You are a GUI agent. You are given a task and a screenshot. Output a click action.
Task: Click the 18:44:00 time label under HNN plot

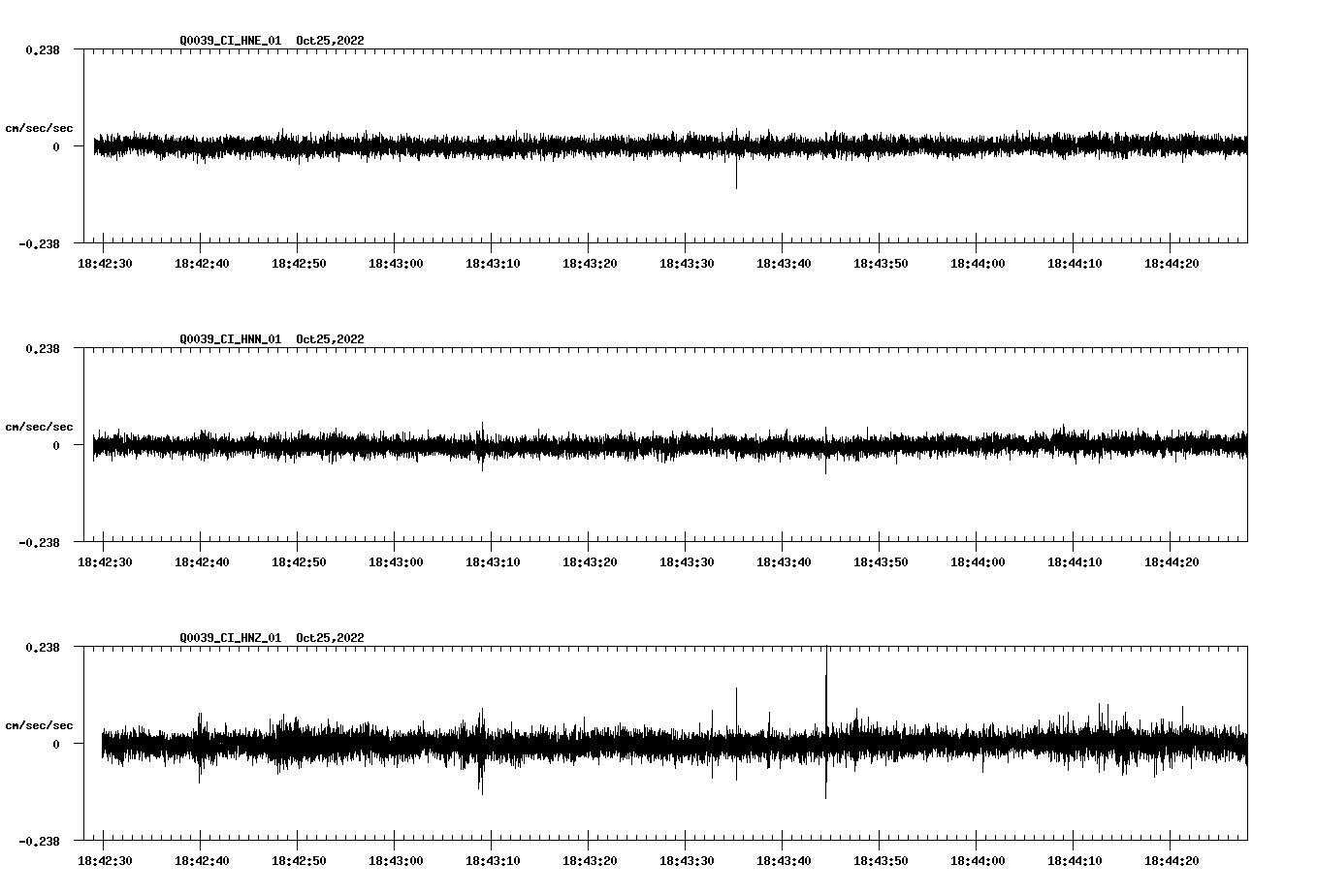point(978,562)
